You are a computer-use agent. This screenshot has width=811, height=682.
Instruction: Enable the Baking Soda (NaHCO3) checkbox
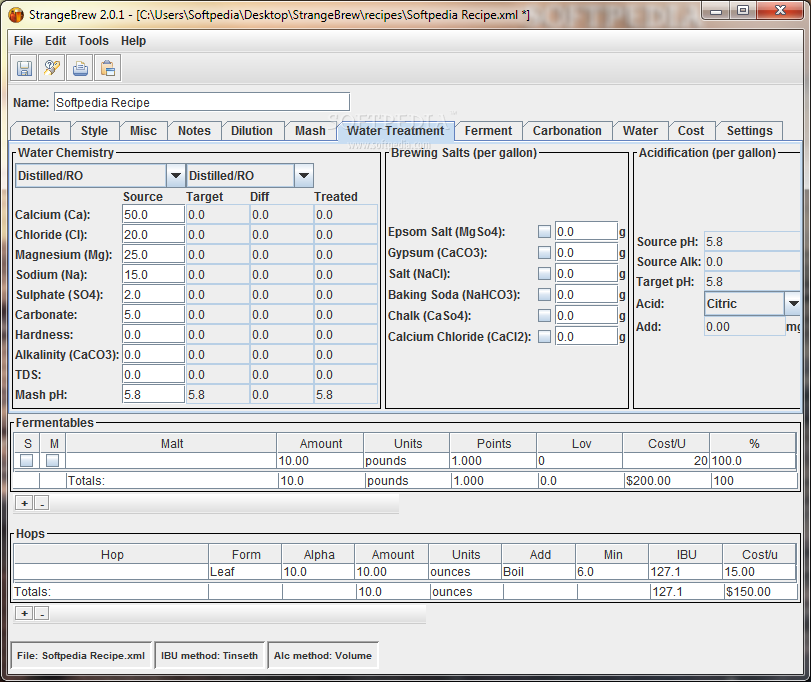tap(544, 295)
